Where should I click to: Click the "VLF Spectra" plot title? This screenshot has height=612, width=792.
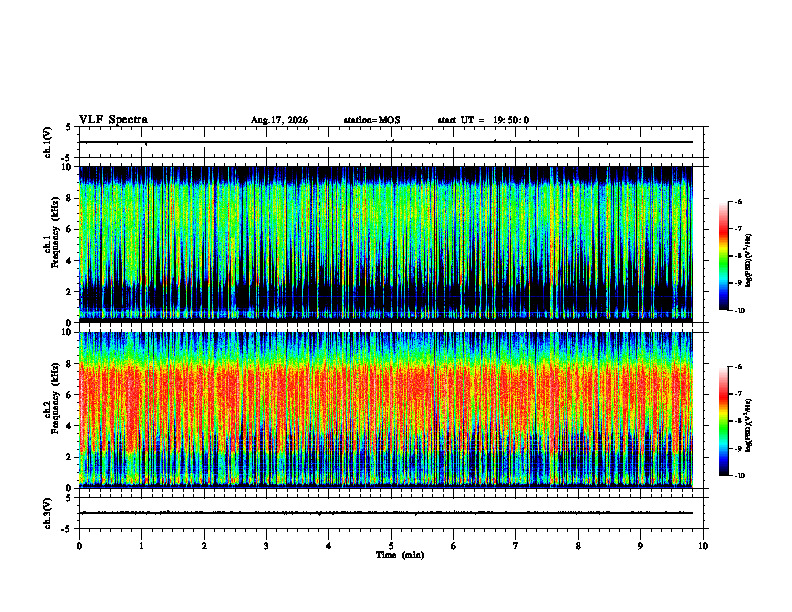[x=113, y=120]
